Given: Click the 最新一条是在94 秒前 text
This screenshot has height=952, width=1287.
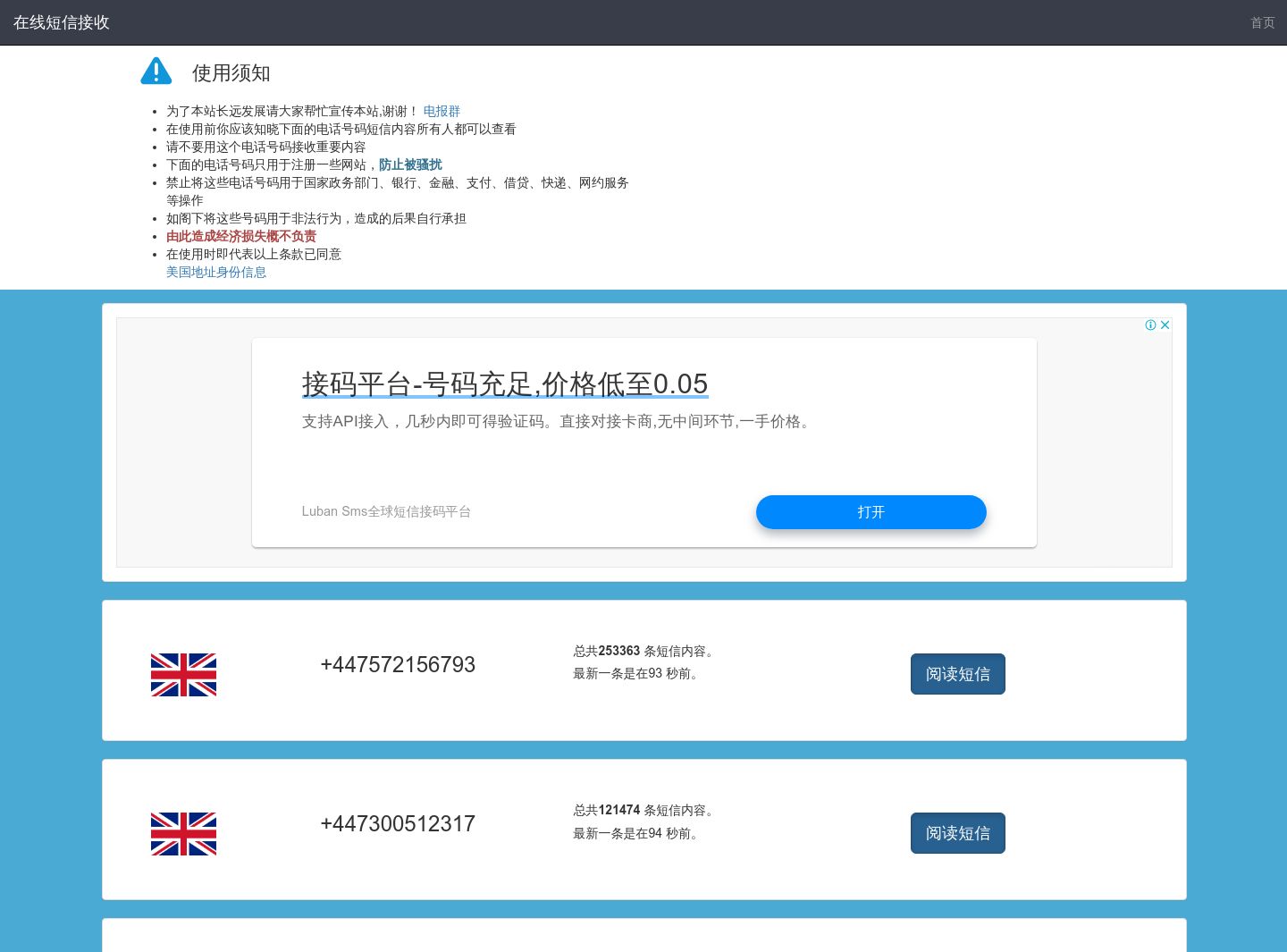Looking at the screenshot, I should pos(636,833).
